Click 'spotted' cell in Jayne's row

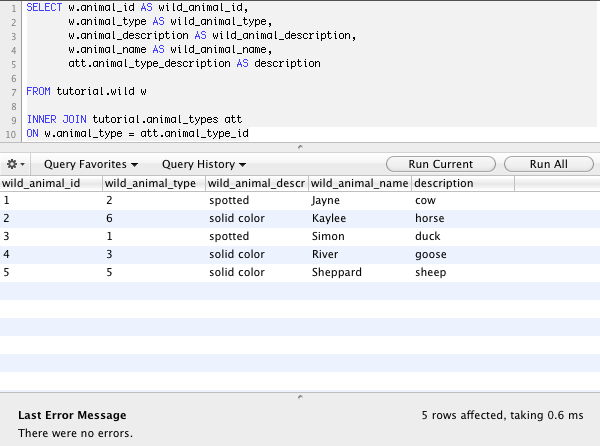pos(257,200)
